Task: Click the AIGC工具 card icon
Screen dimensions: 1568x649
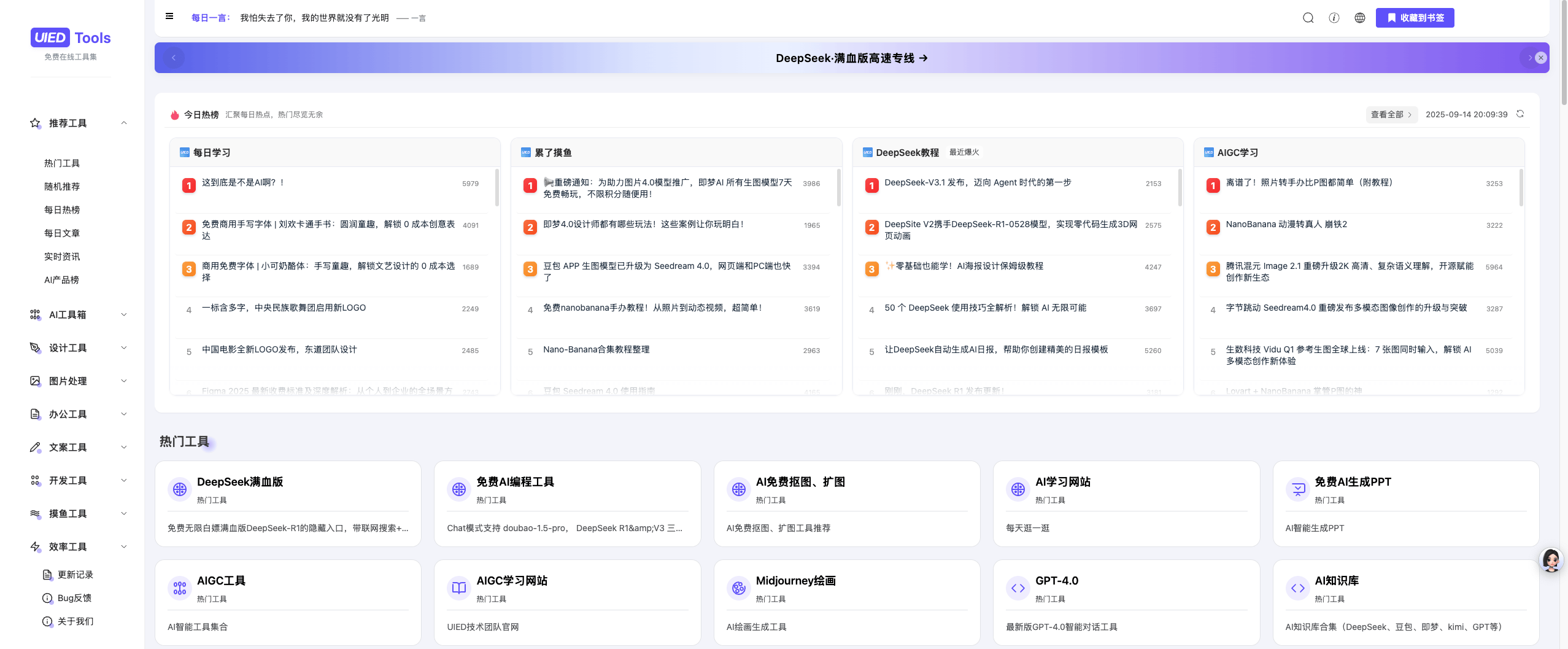Action: (180, 588)
